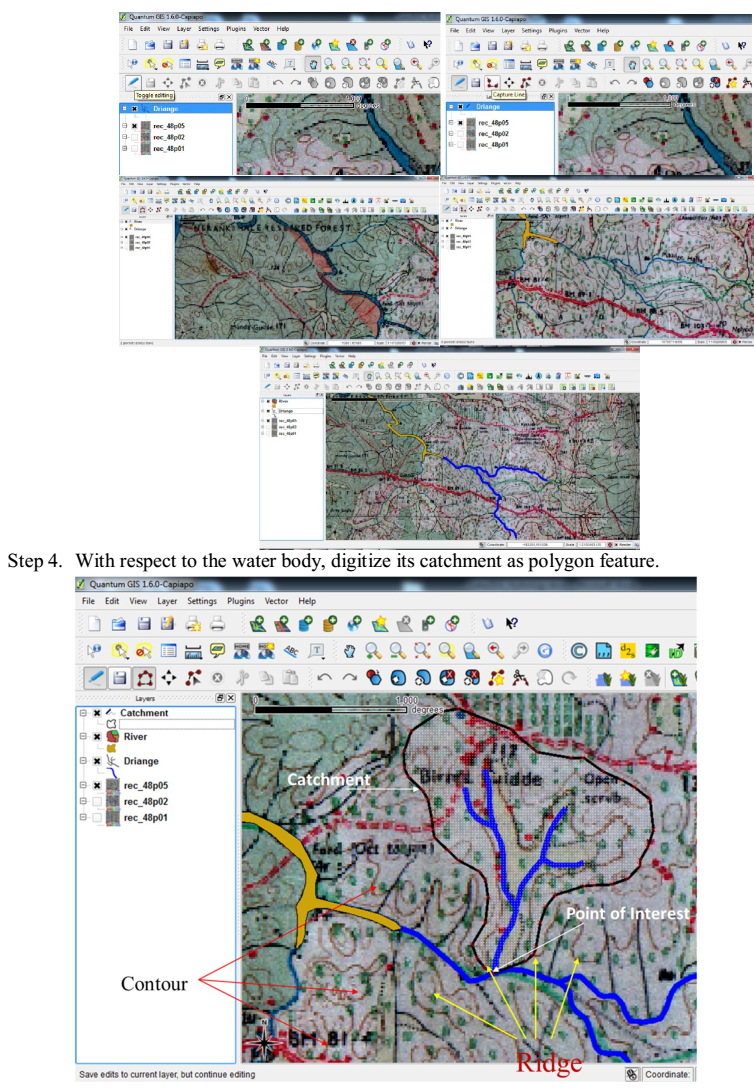Click Undo arrow in bottom editing toolbar
This screenshot has height=1088, width=754.
tap(324, 677)
